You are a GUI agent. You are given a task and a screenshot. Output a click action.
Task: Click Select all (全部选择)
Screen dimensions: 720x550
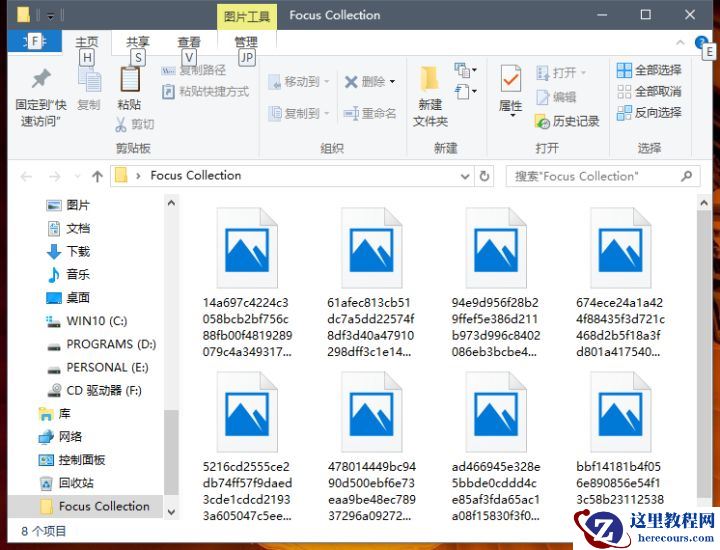649,70
